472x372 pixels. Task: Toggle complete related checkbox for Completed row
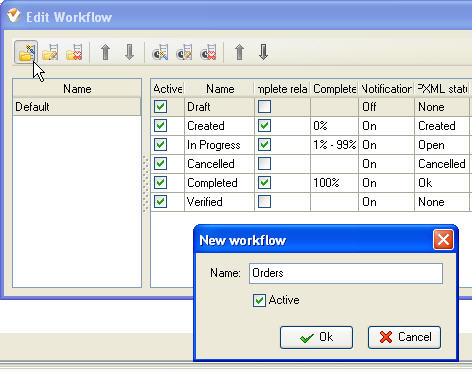click(x=264, y=183)
